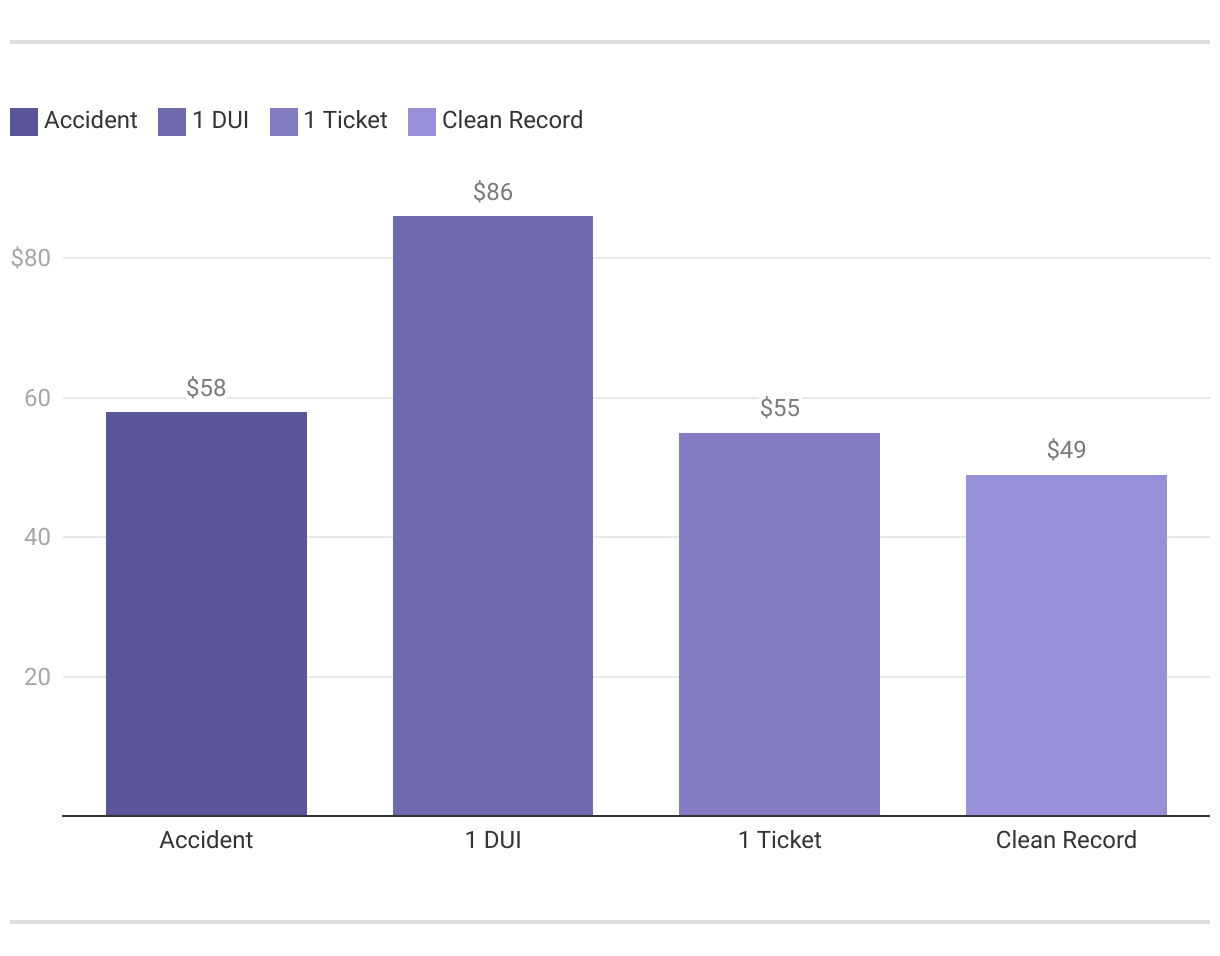
Task: Select the dark purple Accident bar
Action: click(206, 614)
